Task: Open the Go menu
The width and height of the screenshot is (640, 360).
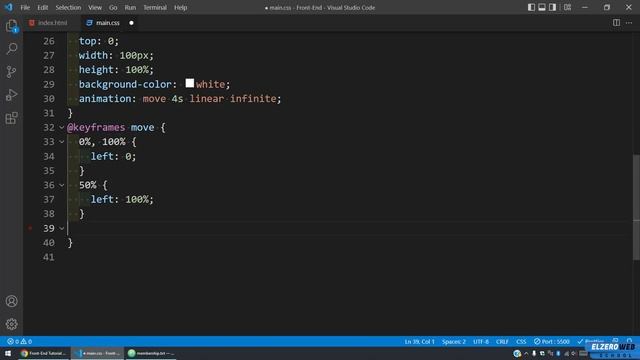Action: 113,7
